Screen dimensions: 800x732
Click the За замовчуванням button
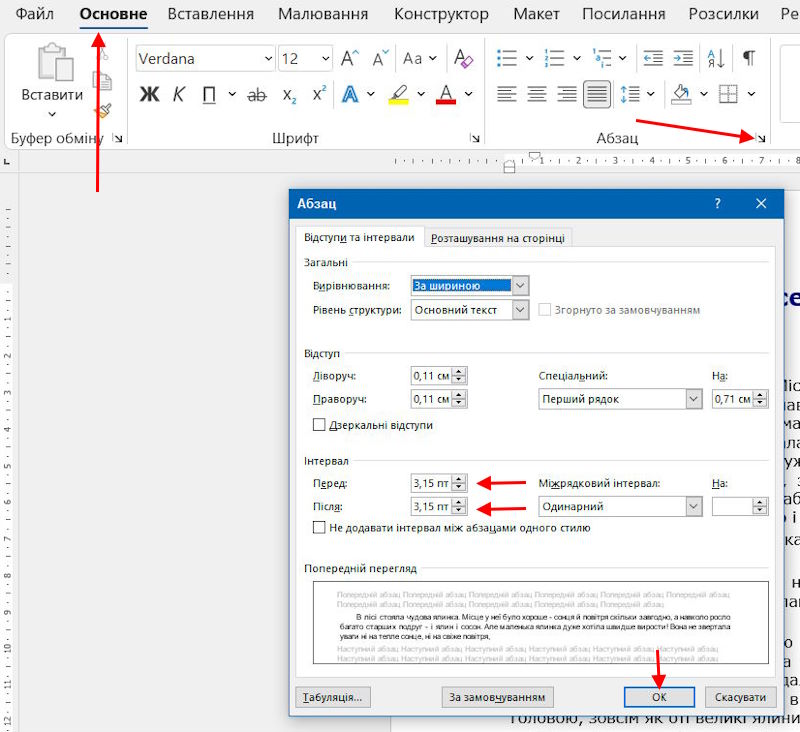pyautogui.click(x=497, y=697)
